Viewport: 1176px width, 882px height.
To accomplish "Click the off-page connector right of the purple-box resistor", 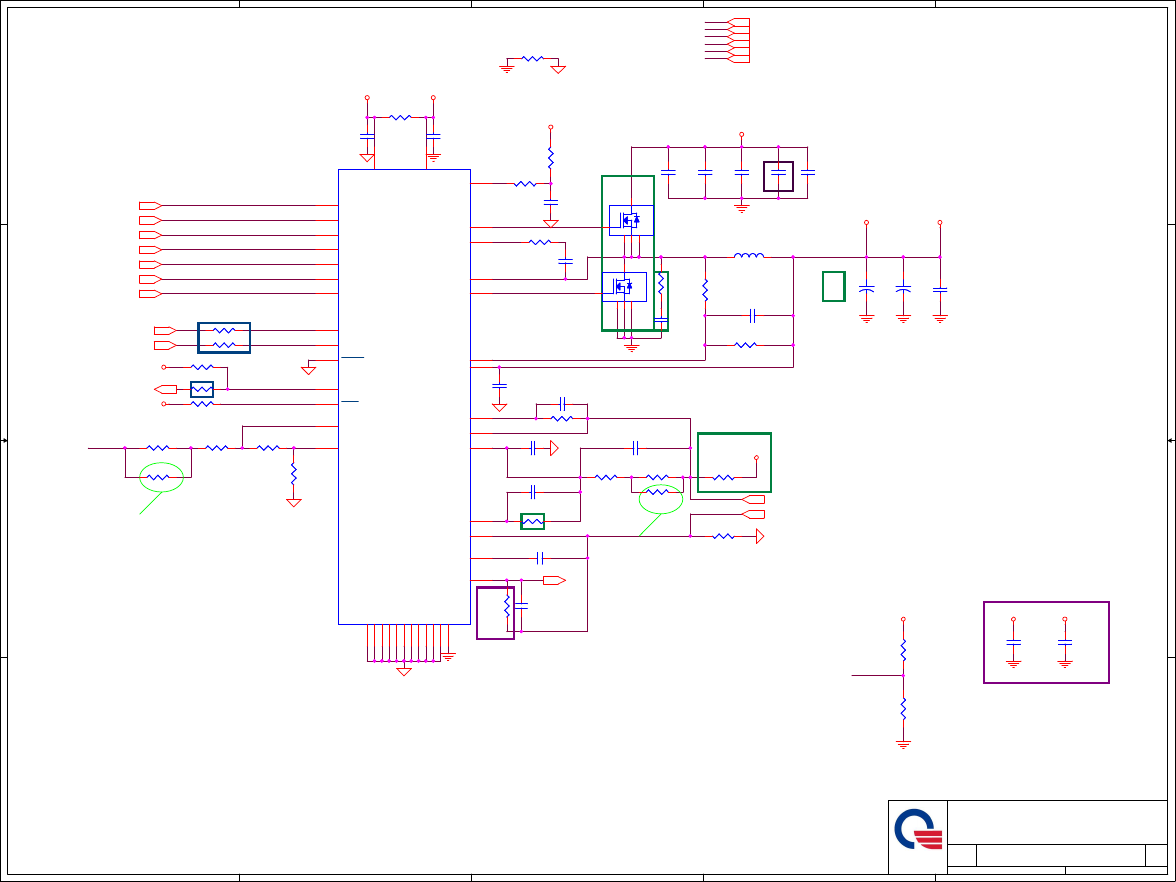I will coord(554,580).
